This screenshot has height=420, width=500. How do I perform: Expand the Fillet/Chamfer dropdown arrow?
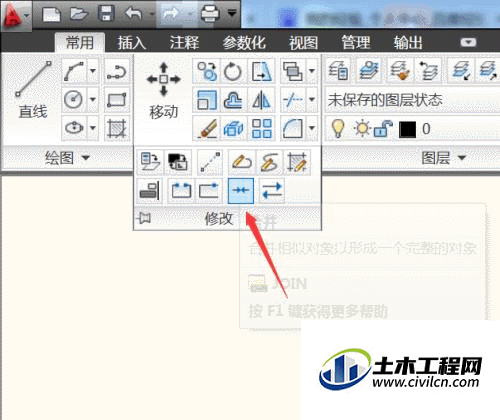pyautogui.click(x=312, y=128)
